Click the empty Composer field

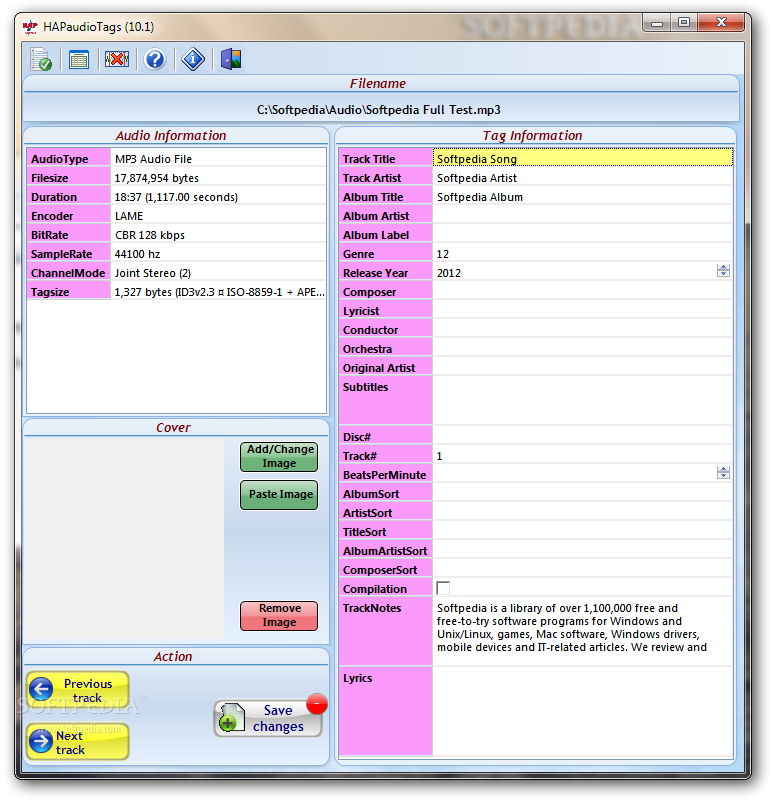[582, 291]
